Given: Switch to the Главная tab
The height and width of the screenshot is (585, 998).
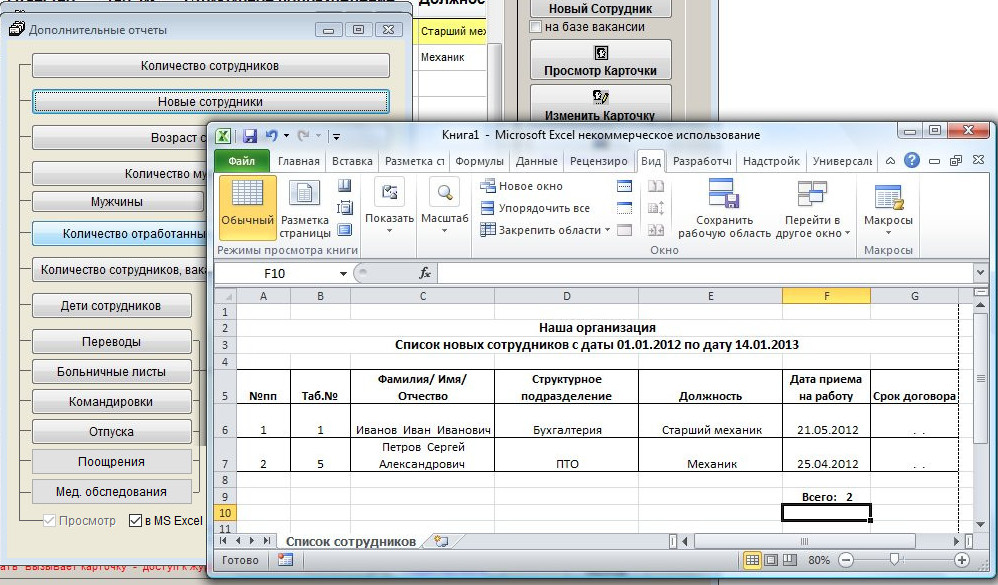Looking at the screenshot, I should [x=299, y=162].
